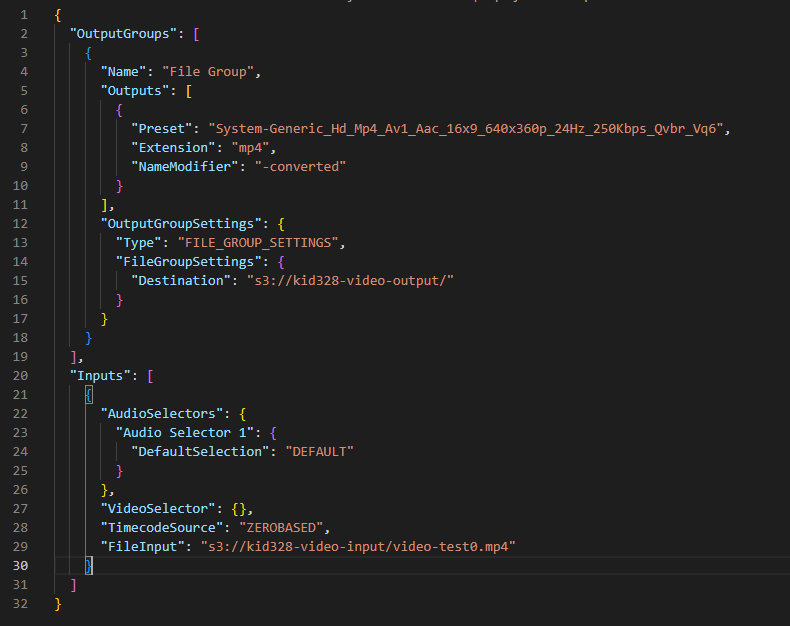Click the opening bracket after "OutputGroups"

[196, 34]
